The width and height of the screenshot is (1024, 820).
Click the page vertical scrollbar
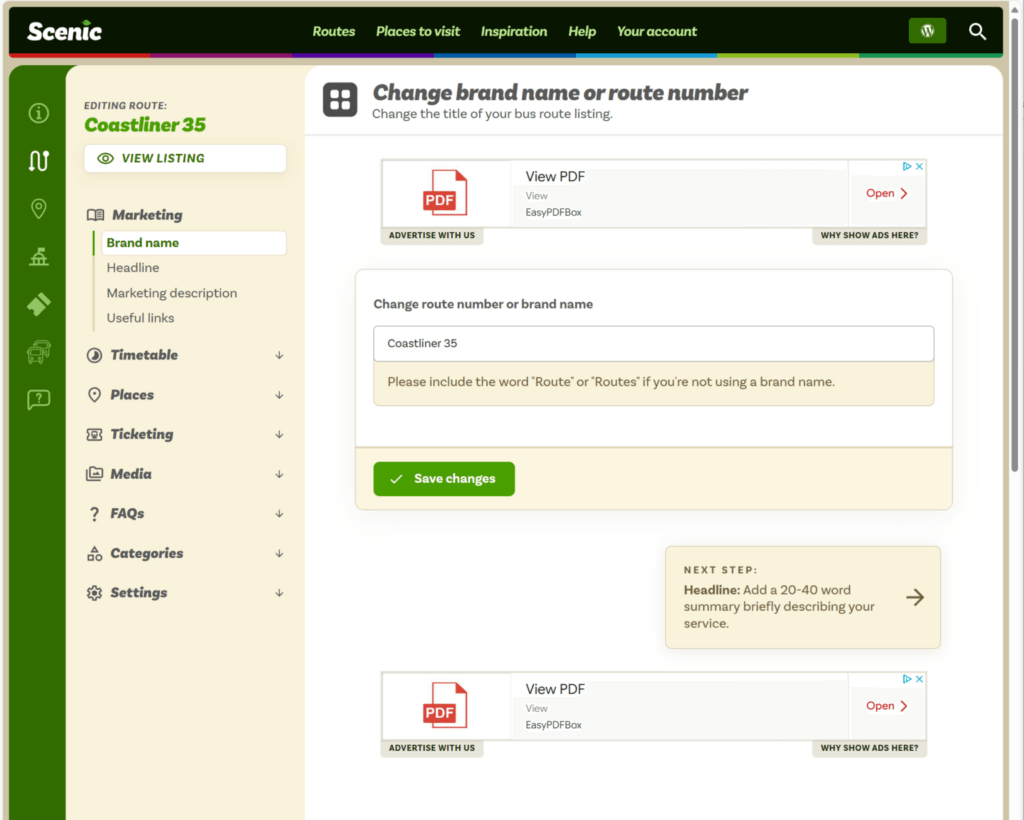pyautogui.click(x=1014, y=245)
